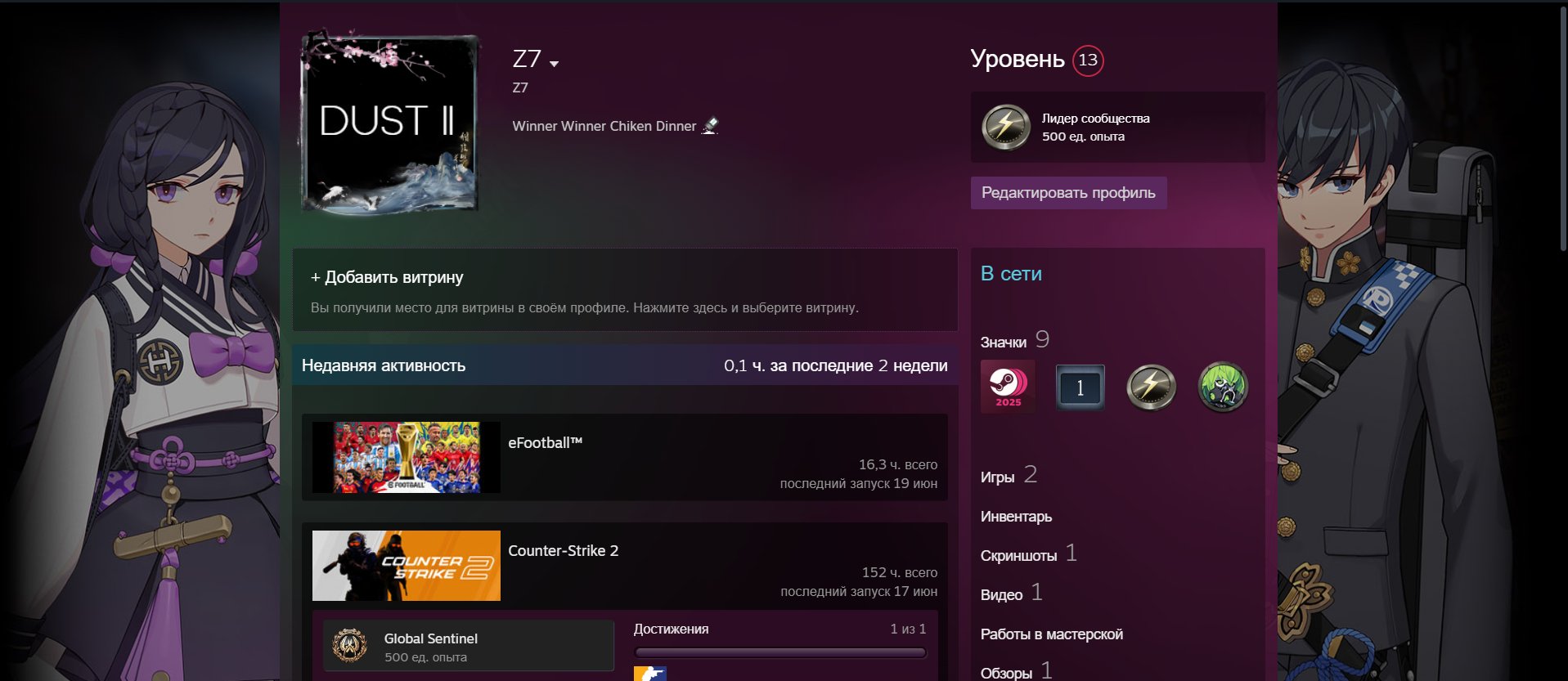The width and height of the screenshot is (1568, 681).
Task: Open the Видео link
Action: [x=1001, y=595]
